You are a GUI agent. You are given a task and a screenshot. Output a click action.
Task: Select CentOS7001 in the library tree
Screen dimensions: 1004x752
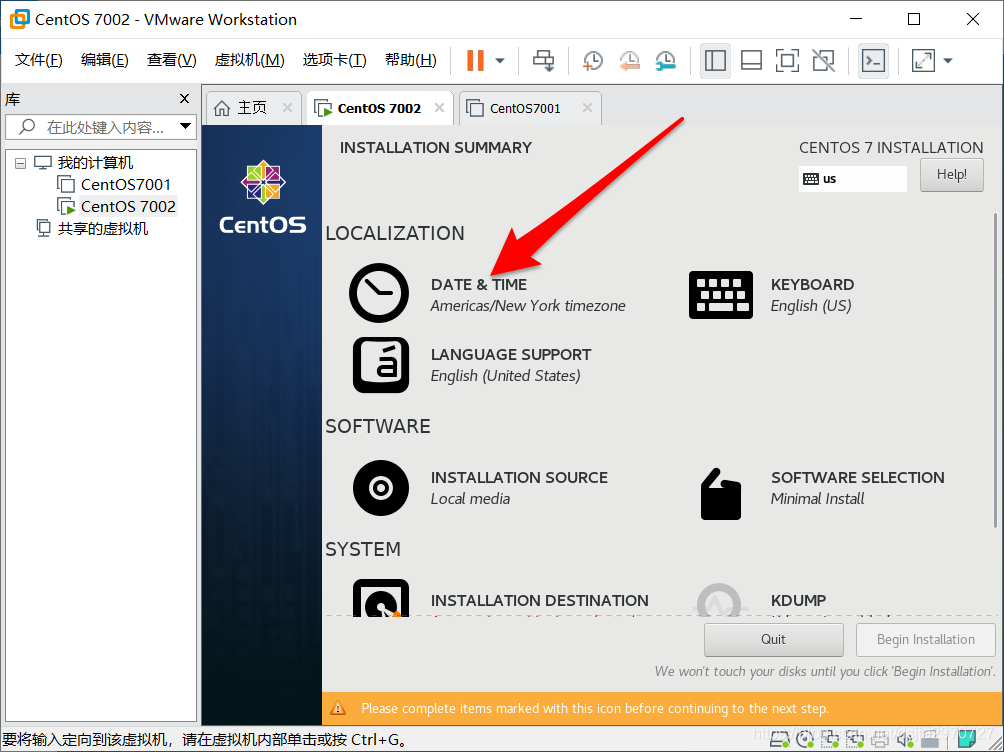(126, 184)
